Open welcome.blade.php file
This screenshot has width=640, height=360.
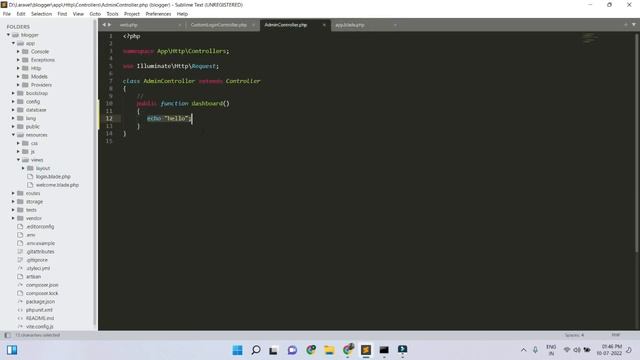57,185
